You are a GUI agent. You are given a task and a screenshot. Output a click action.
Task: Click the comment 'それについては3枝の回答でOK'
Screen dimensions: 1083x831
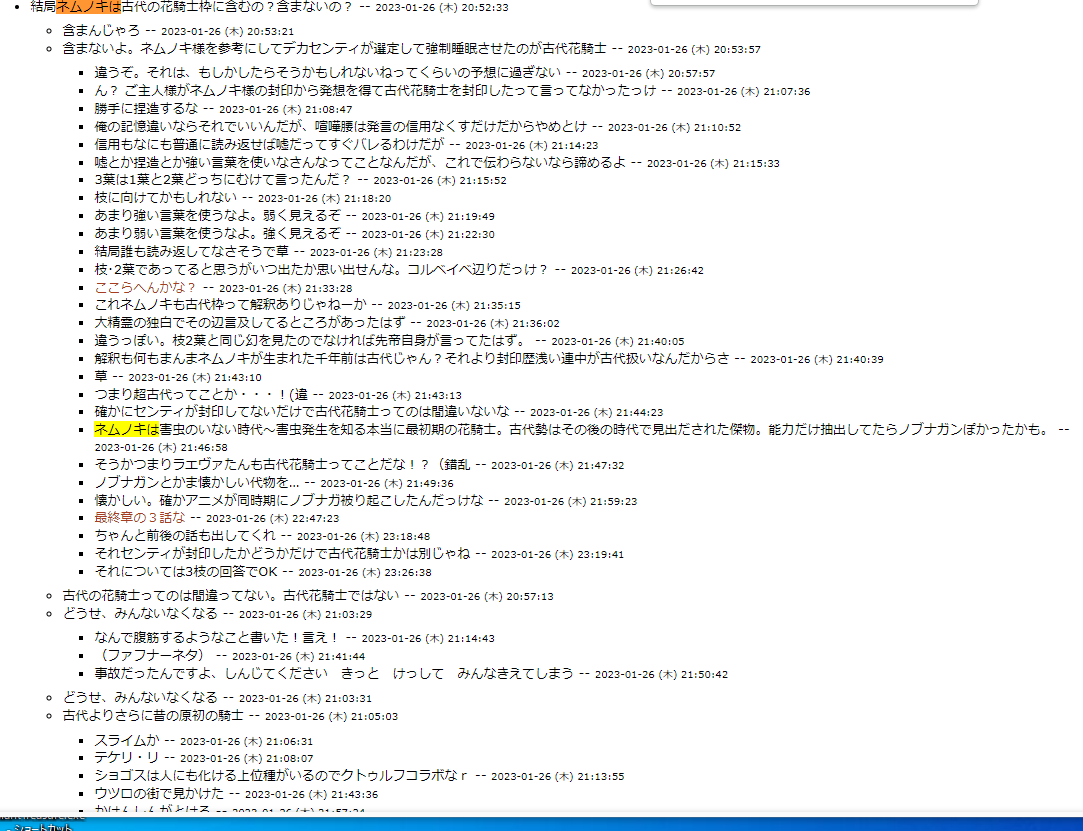[x=186, y=571]
